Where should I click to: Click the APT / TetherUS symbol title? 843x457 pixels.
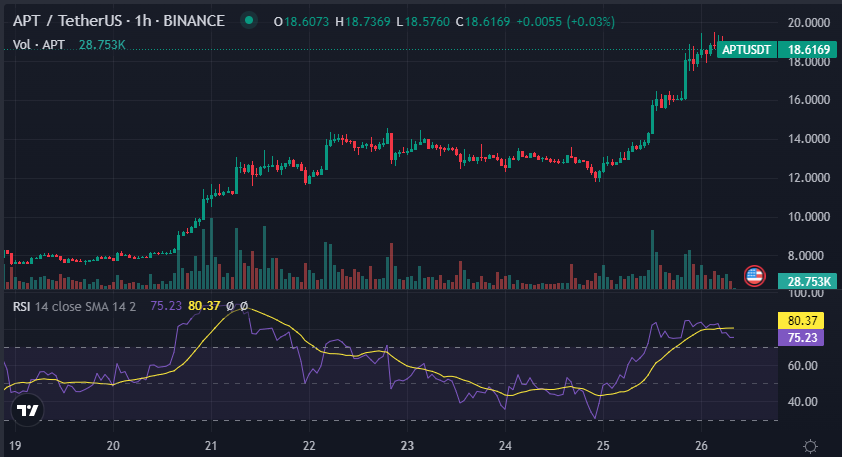pos(67,21)
